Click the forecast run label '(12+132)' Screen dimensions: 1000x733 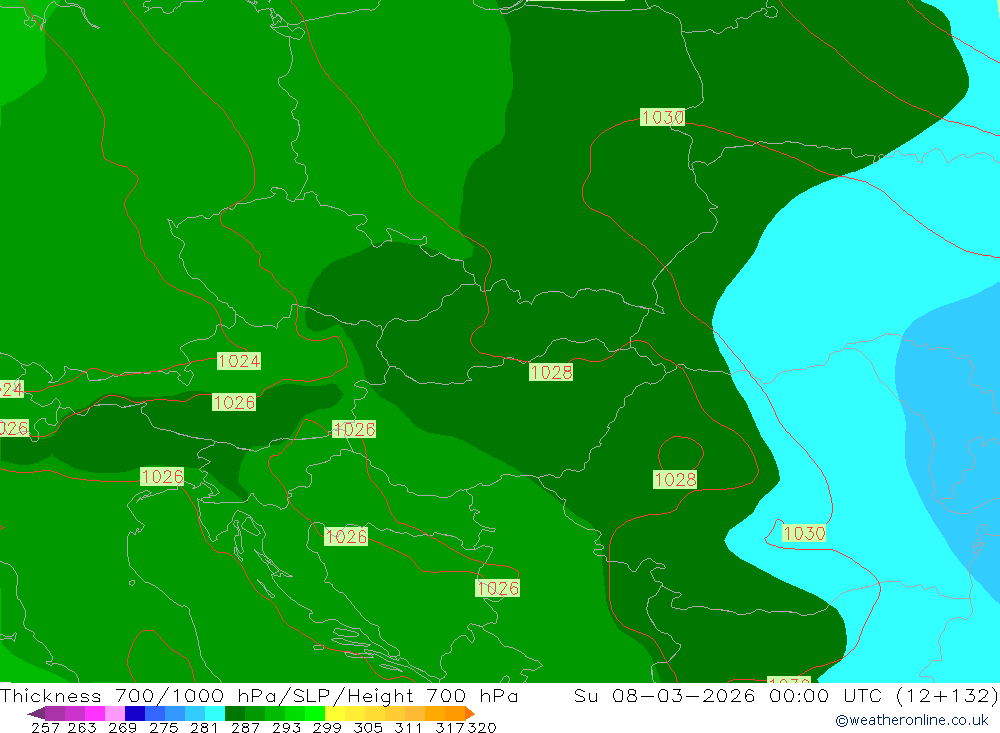tap(947, 695)
